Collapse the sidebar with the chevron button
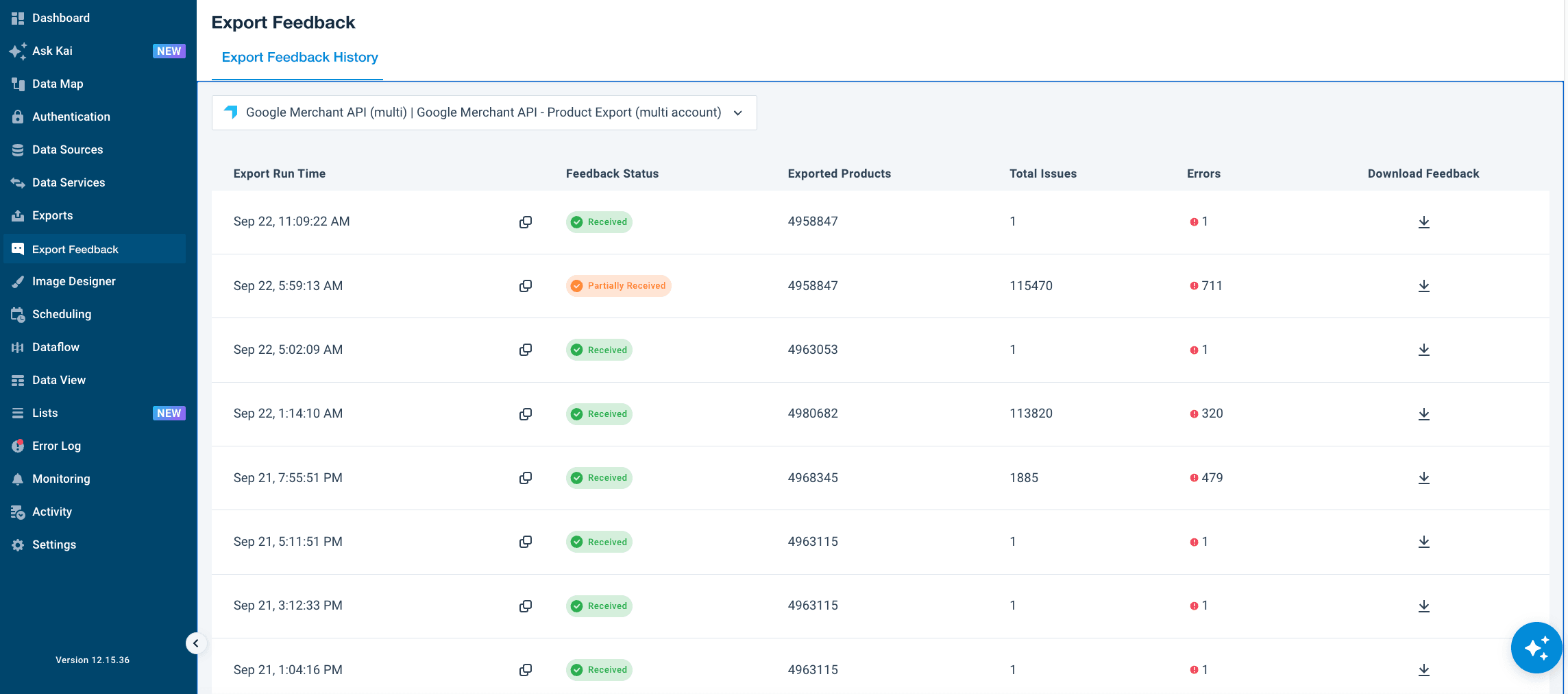The image size is (1568, 694). [x=196, y=643]
